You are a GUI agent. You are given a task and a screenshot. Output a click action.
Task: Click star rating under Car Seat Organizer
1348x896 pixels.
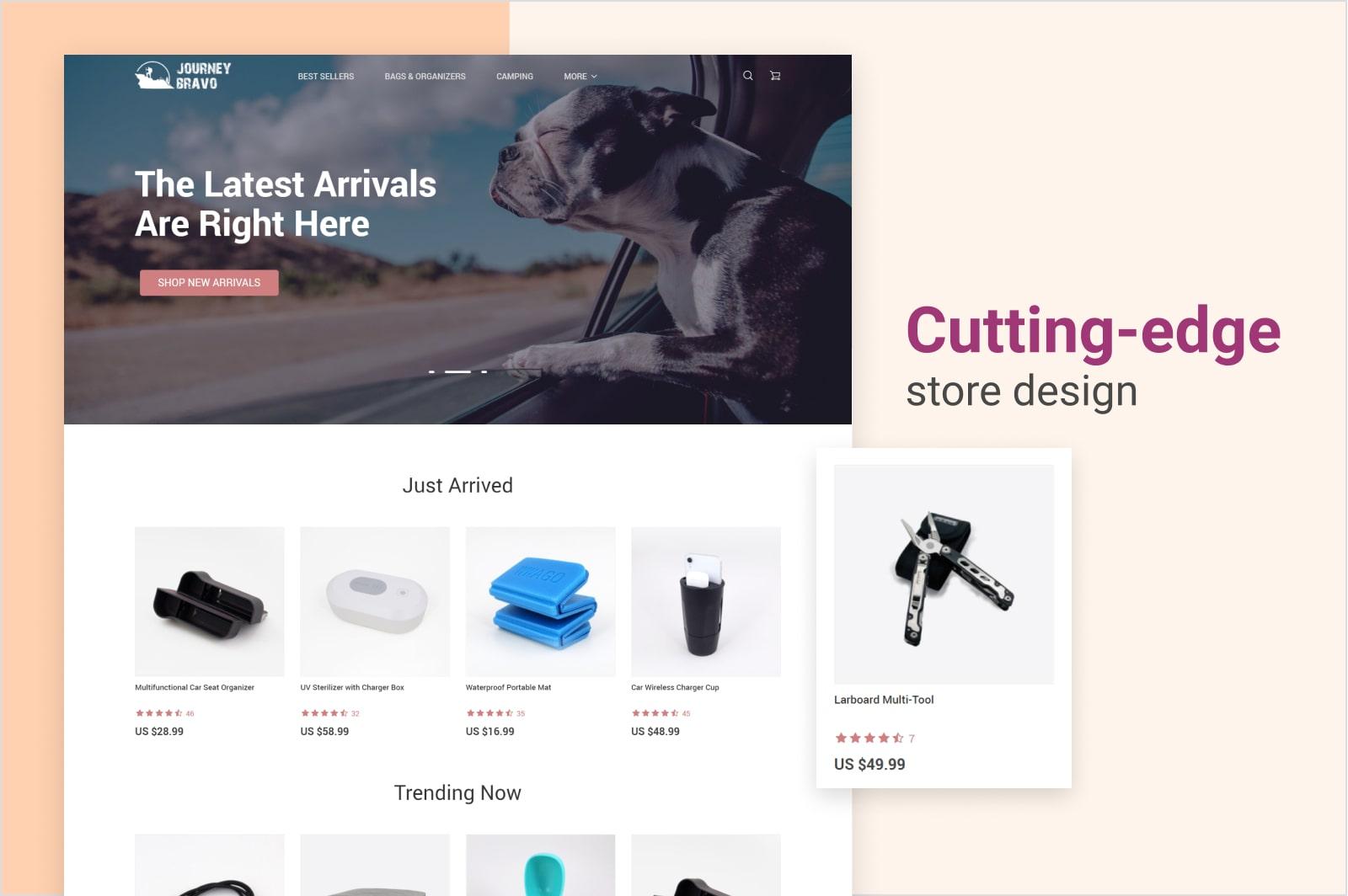point(159,713)
